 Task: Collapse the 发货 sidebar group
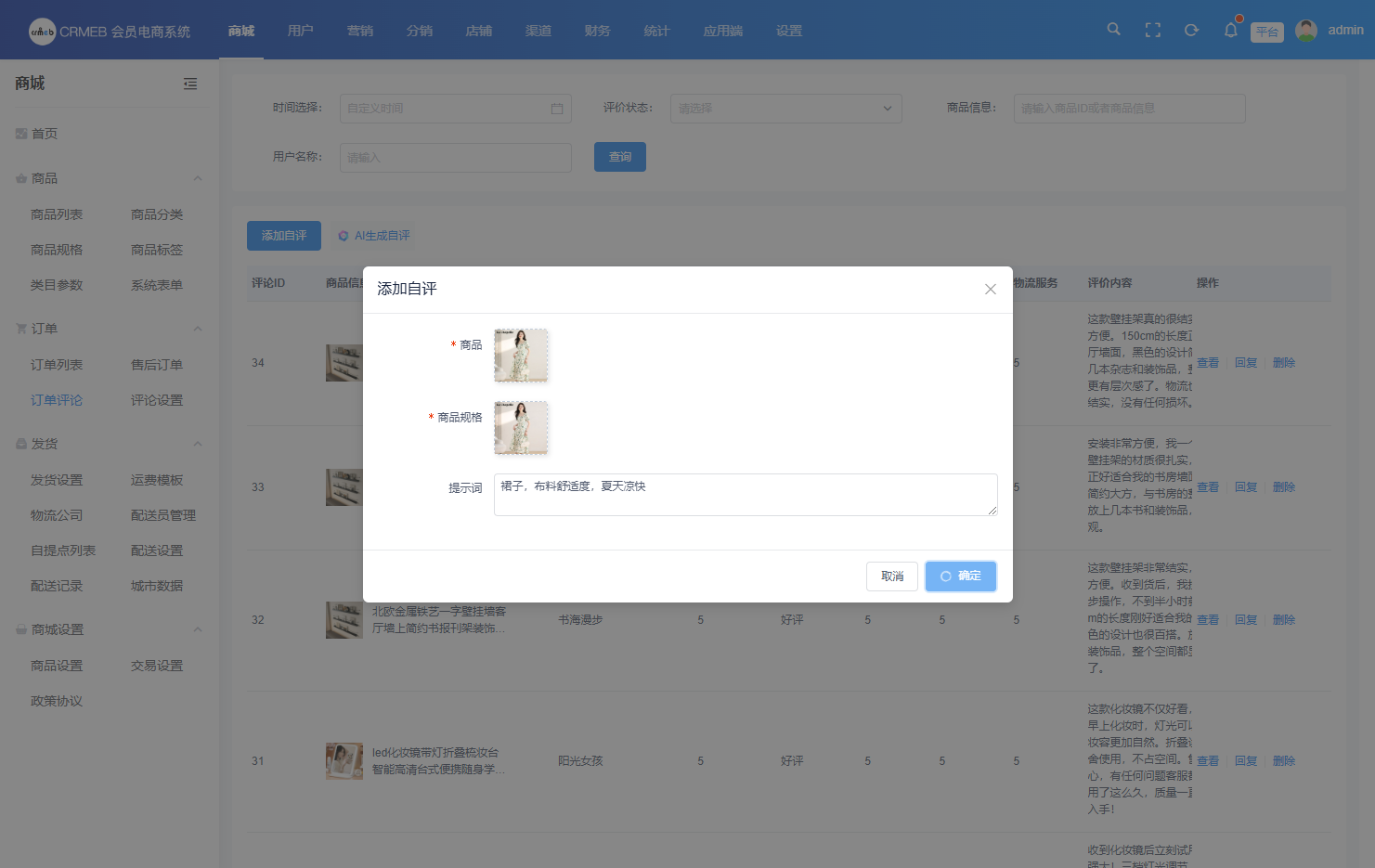(x=197, y=444)
